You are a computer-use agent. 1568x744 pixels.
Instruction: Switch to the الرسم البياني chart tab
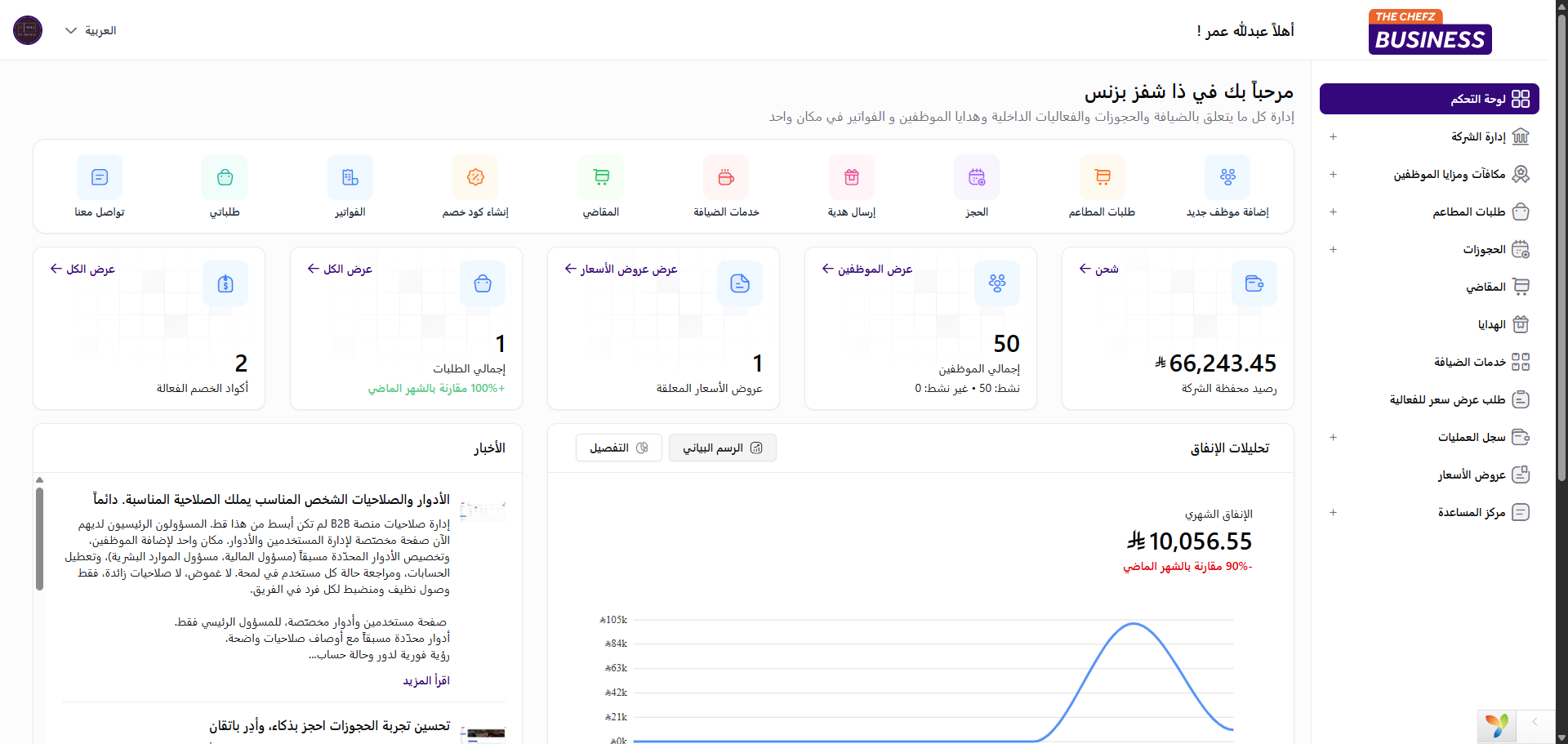(722, 448)
